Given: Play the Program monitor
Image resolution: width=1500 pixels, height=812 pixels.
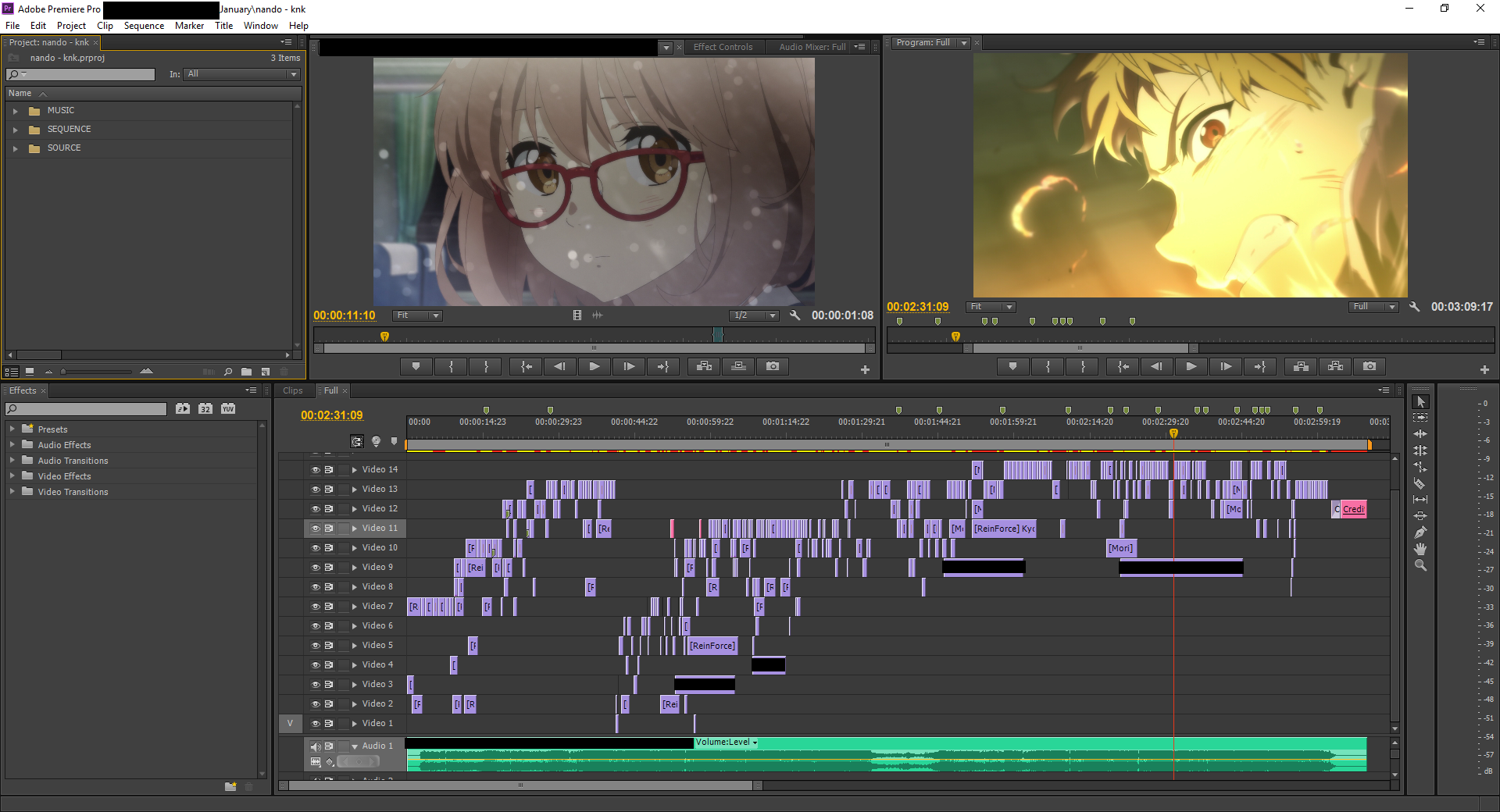Looking at the screenshot, I should (x=1191, y=366).
